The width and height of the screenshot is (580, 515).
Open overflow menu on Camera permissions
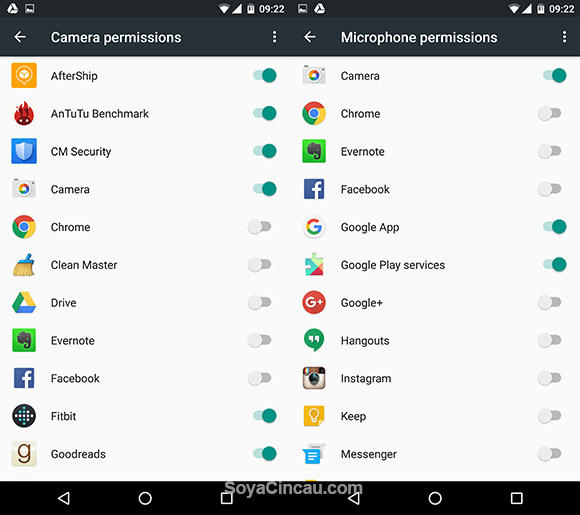[x=274, y=37]
